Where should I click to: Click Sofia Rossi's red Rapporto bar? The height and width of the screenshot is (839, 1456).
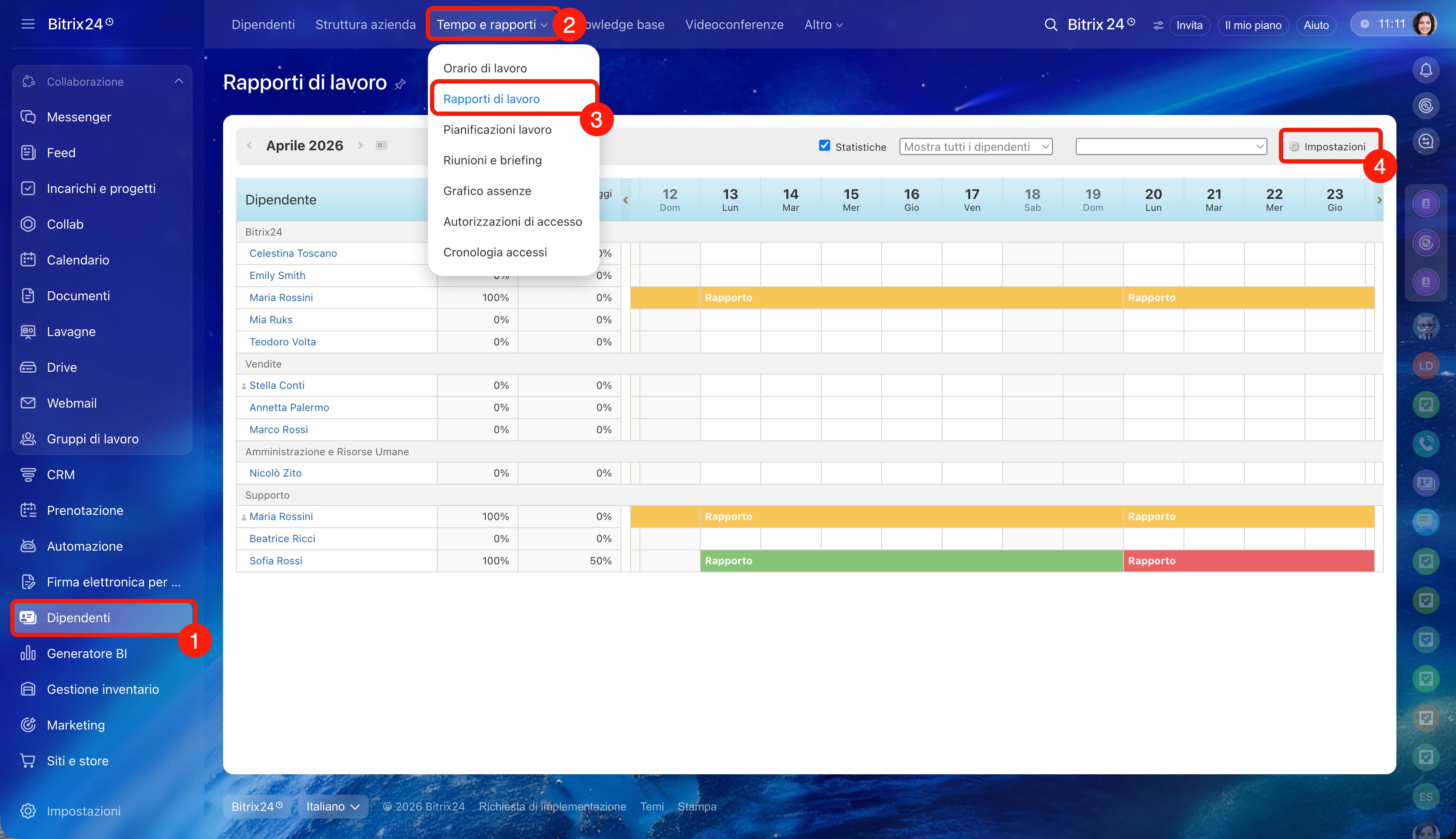tap(1248, 560)
